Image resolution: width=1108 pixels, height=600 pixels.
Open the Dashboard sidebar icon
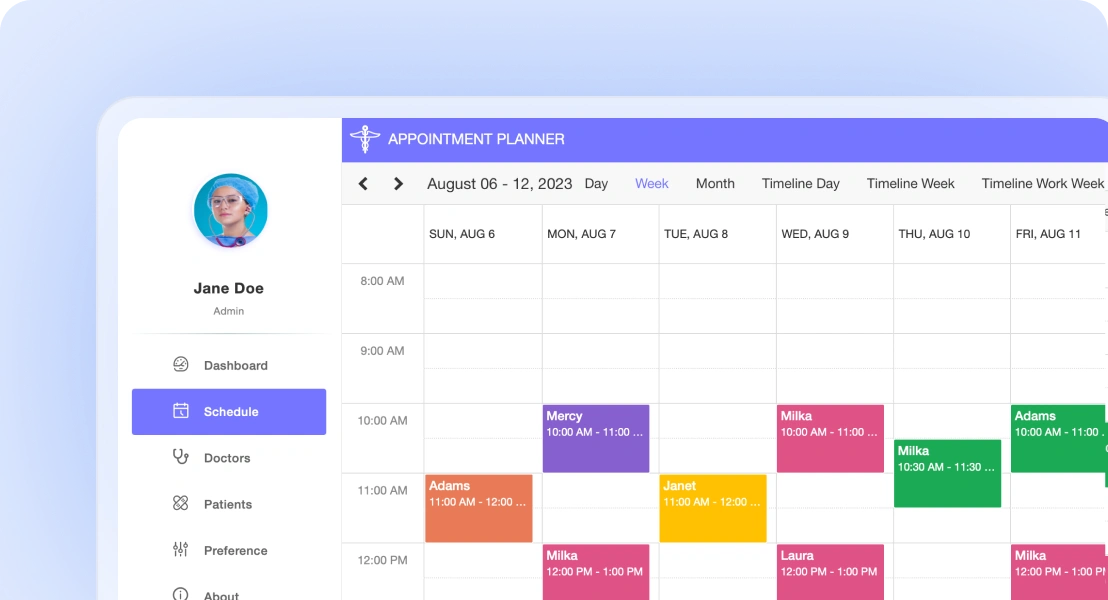180,365
